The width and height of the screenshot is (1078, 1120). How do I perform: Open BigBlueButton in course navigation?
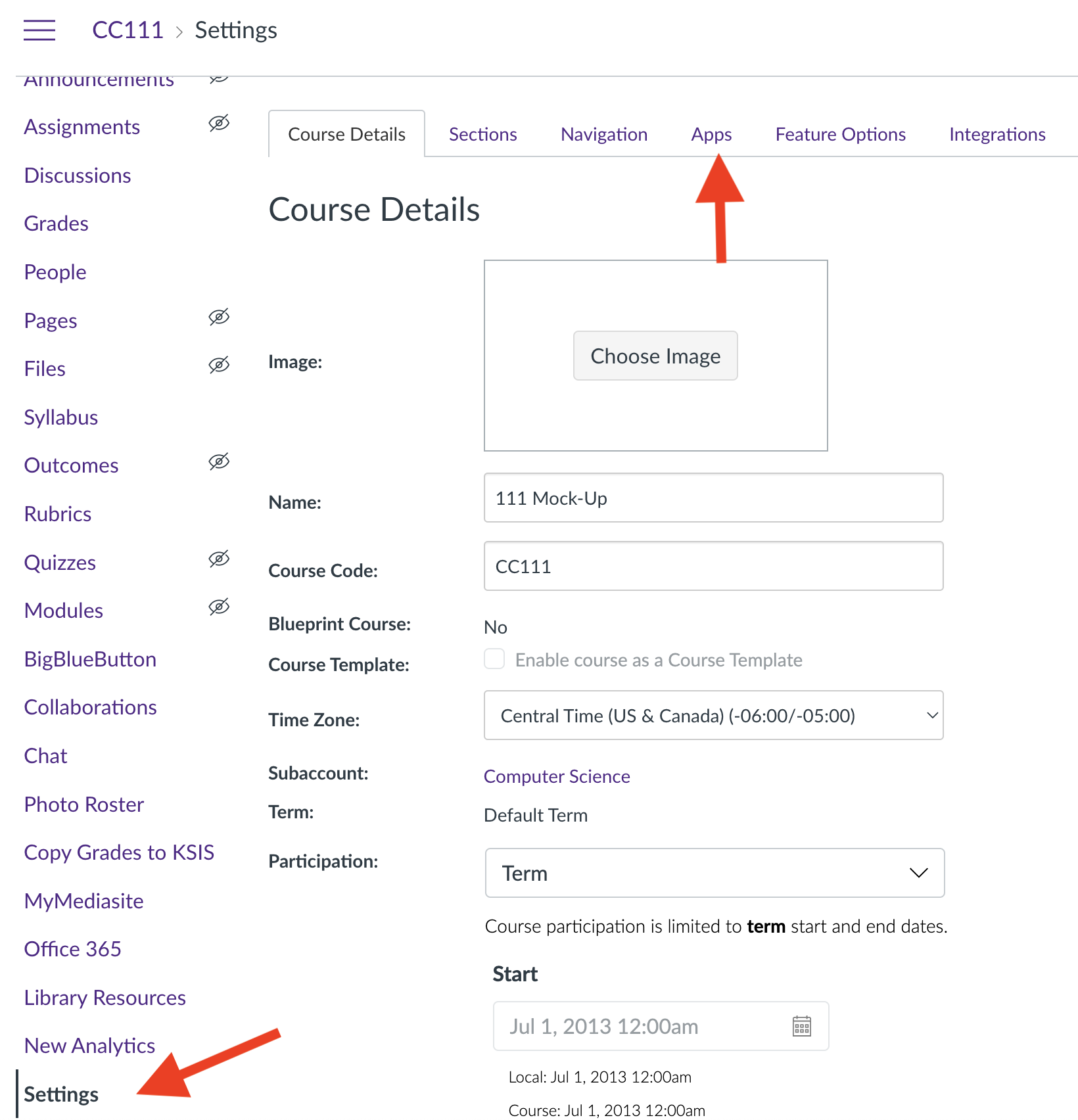click(x=90, y=659)
